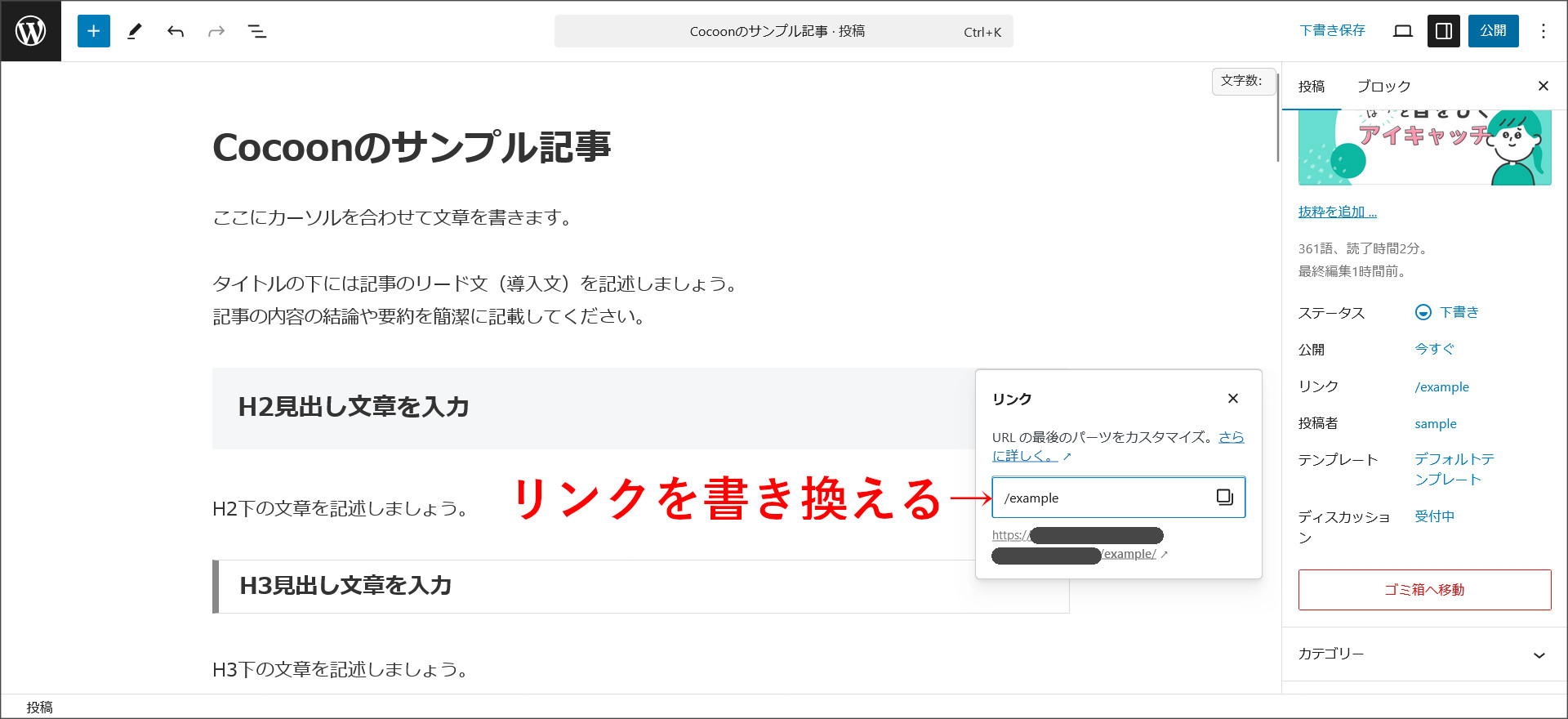Toggle the settings sidebar panel icon
Viewport: 1568px width, 719px height.
(1444, 31)
